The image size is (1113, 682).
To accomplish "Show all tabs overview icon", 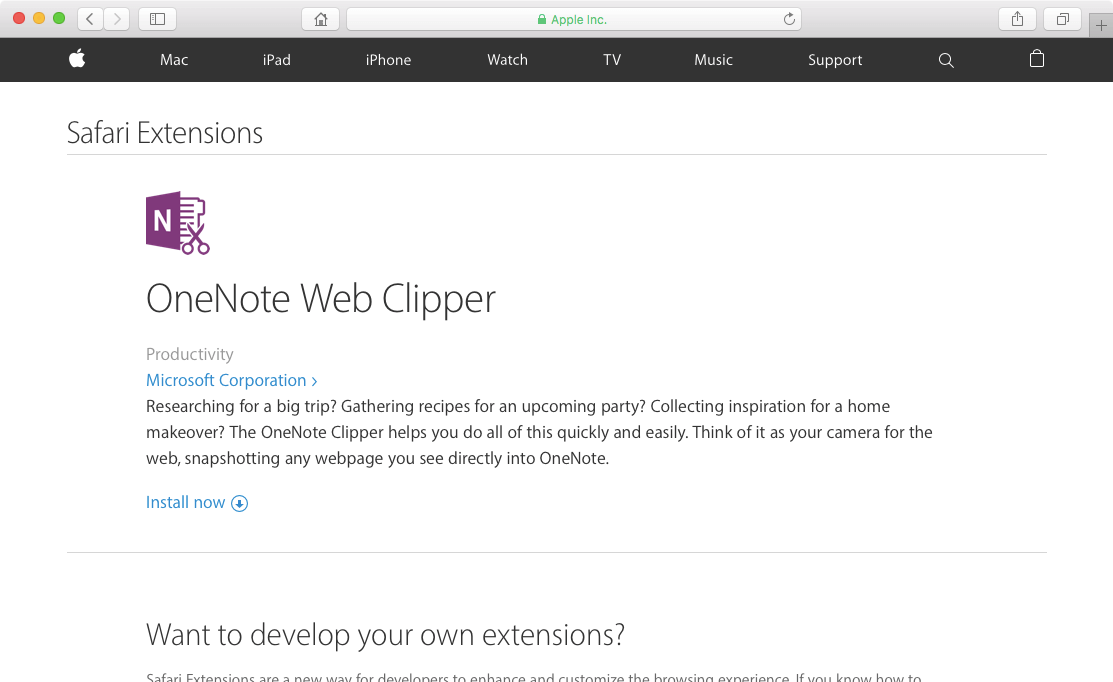I will coord(1063,19).
